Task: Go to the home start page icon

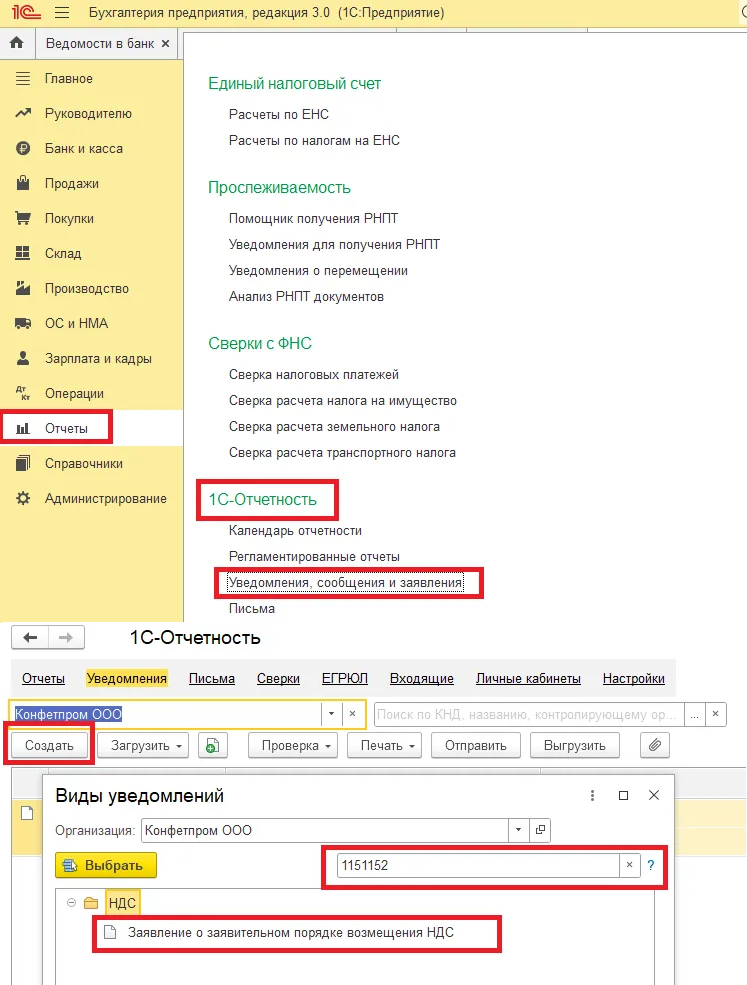Action: tap(17, 43)
